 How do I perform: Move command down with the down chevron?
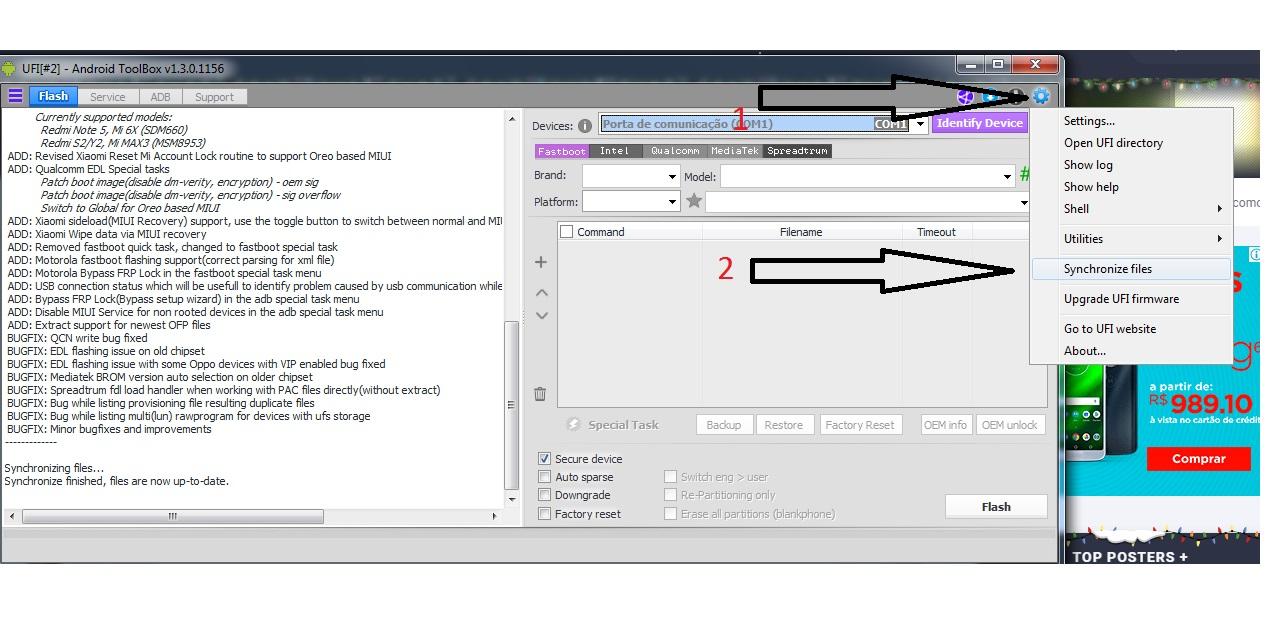pos(541,315)
